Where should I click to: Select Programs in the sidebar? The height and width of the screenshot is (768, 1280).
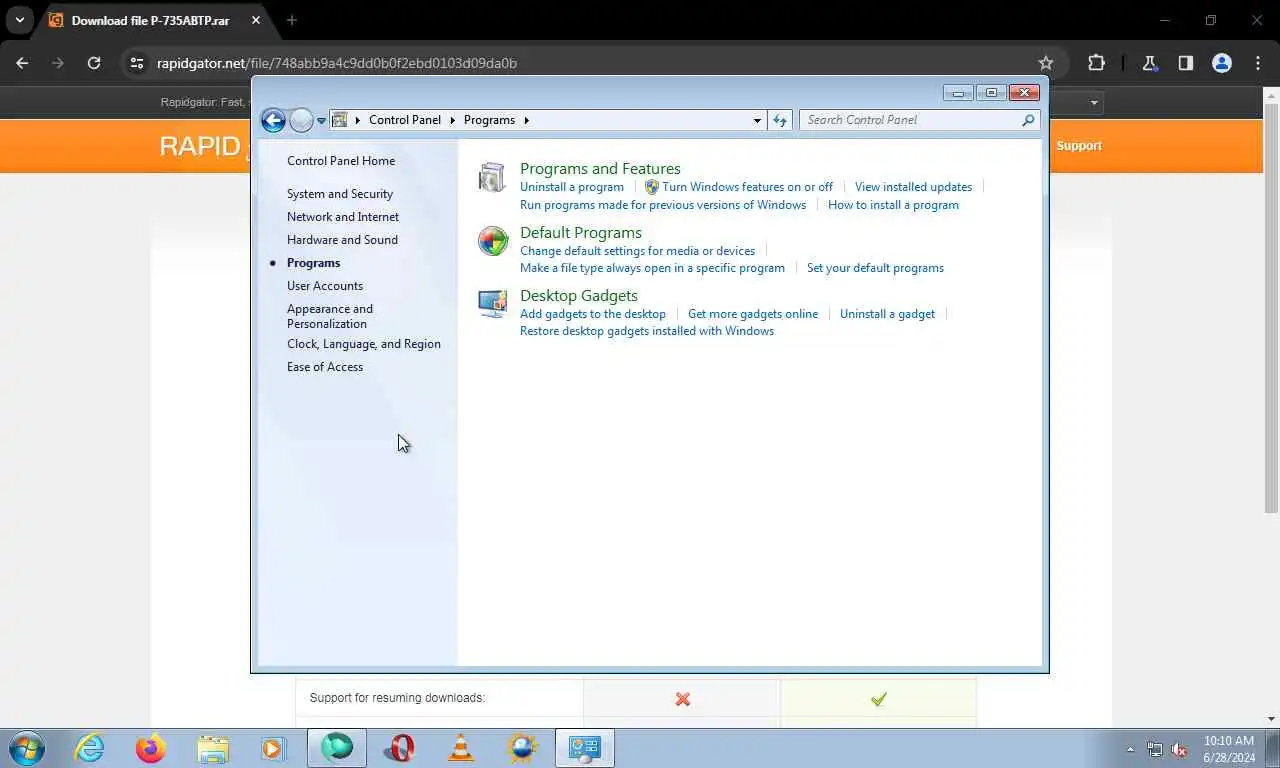pyautogui.click(x=313, y=263)
